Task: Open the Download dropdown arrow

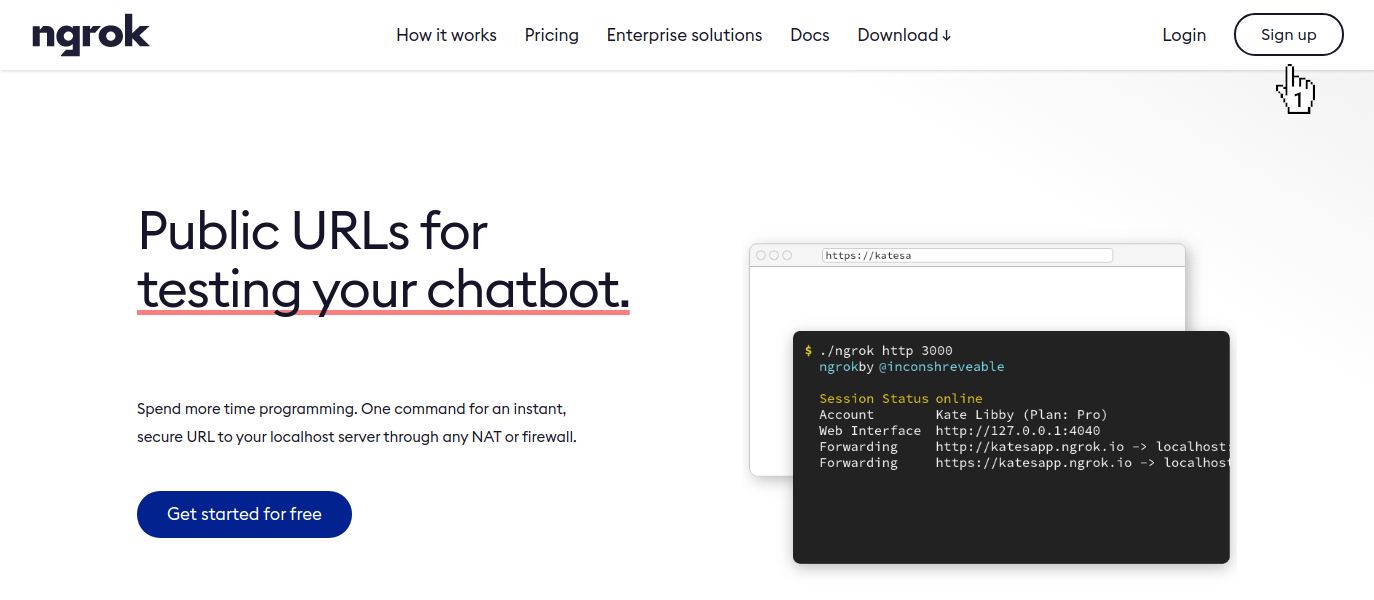Action: coord(946,35)
